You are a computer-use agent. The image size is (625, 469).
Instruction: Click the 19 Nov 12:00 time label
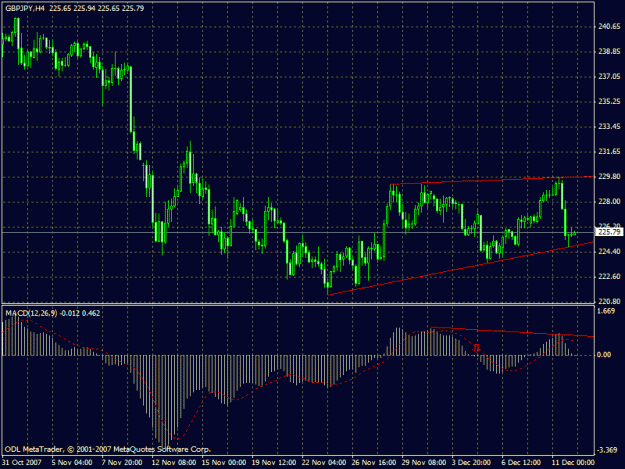[x=274, y=462]
